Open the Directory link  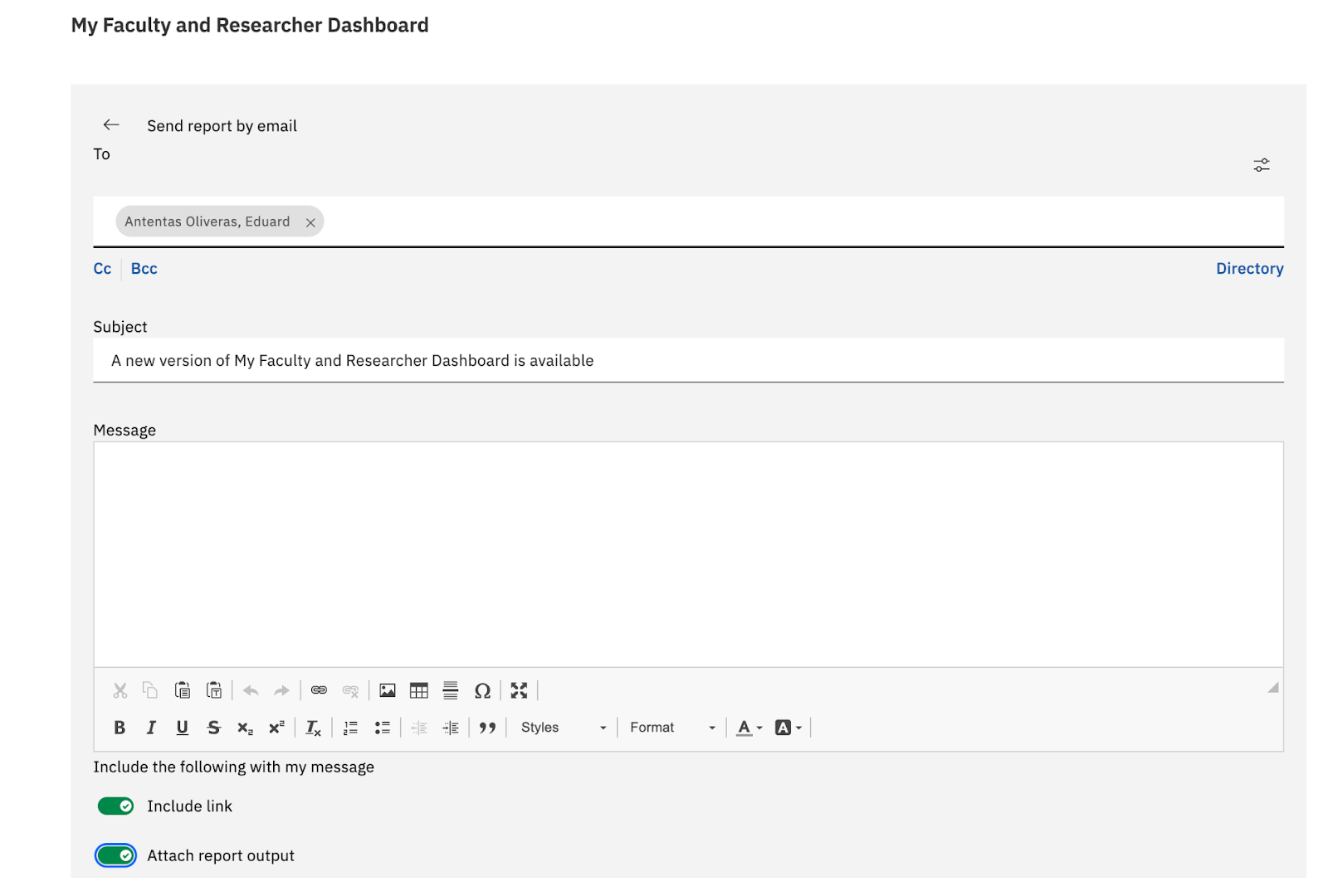tap(1249, 269)
